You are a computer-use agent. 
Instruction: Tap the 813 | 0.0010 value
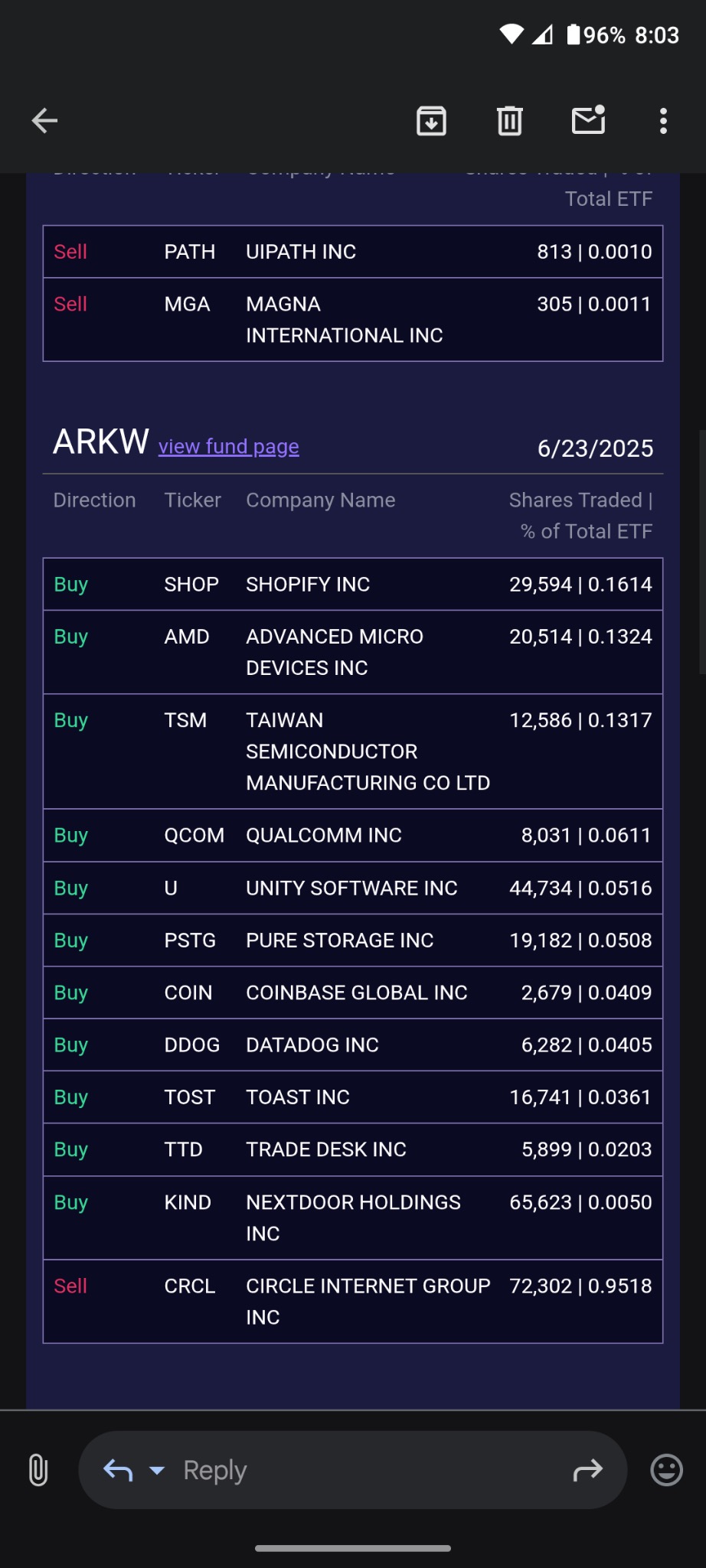tap(595, 252)
